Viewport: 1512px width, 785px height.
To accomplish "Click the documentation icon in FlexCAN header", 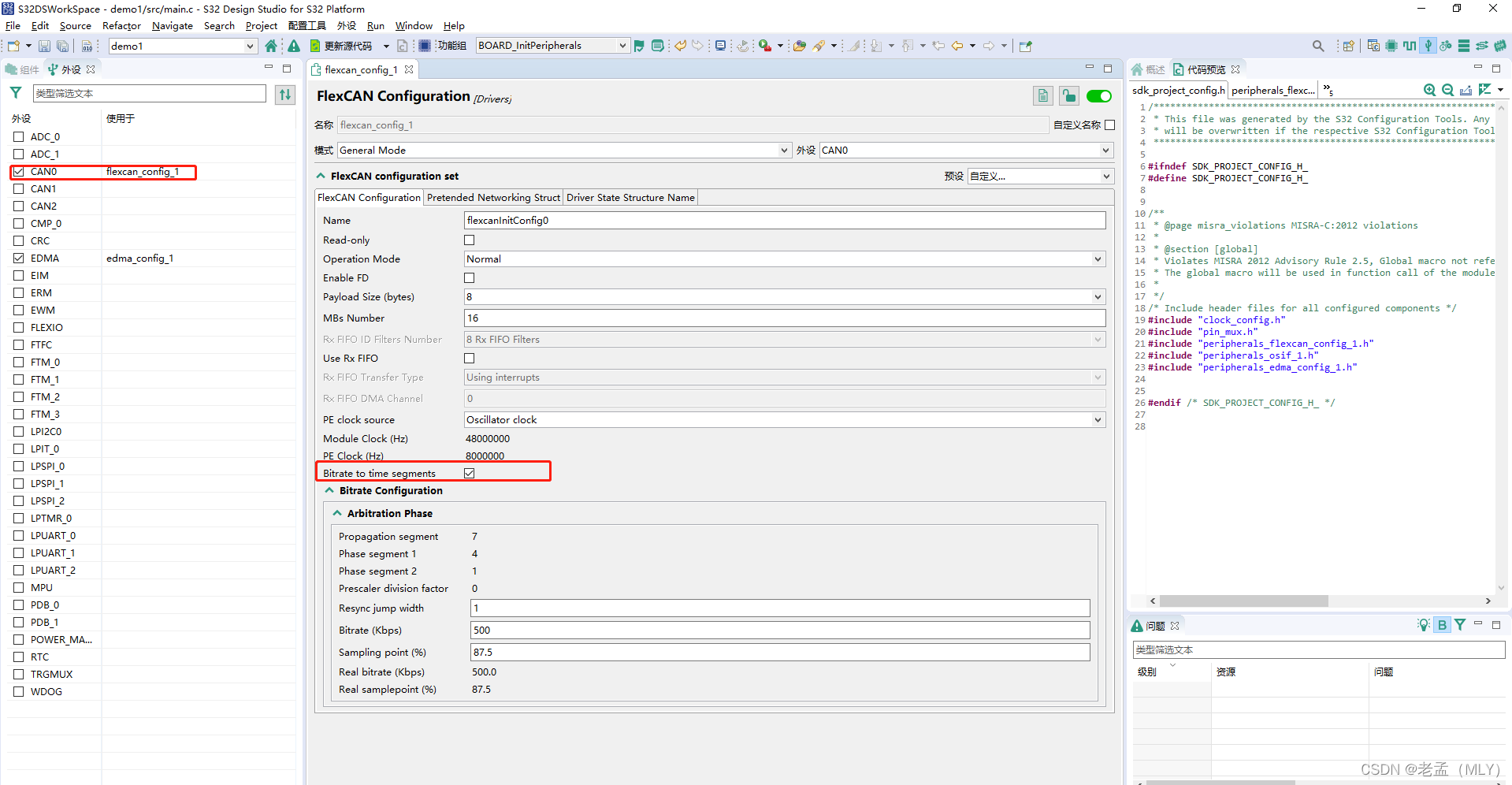I will click(1042, 96).
